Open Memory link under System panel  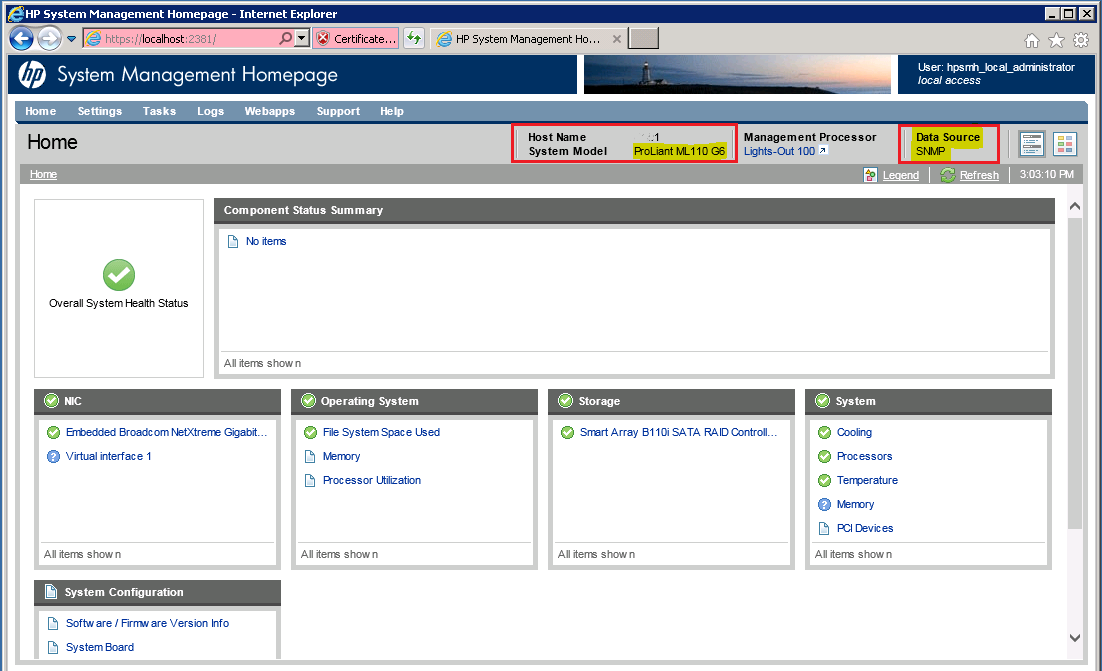[855, 504]
